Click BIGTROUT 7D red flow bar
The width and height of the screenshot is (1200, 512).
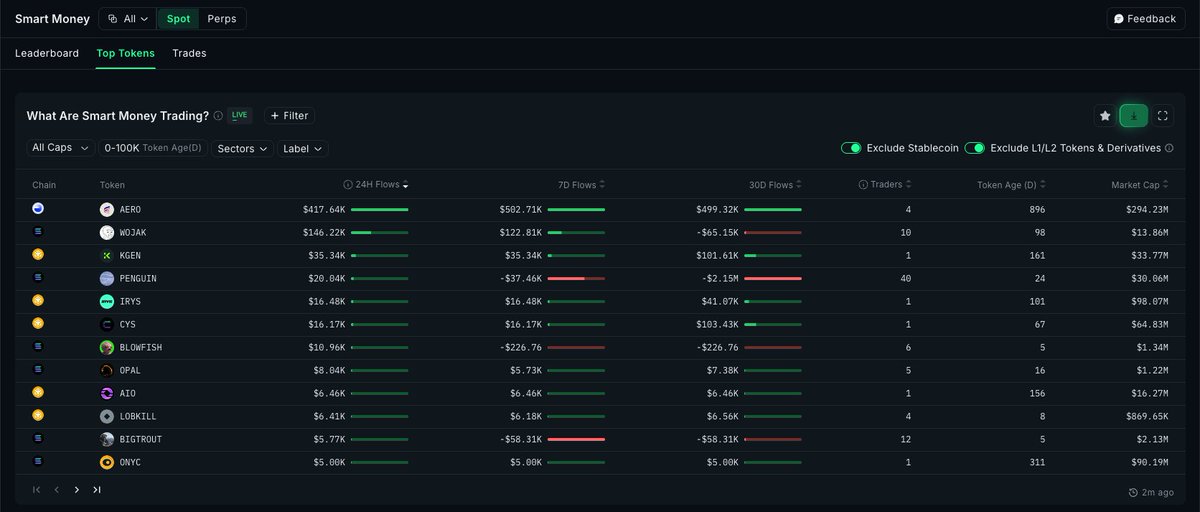point(577,439)
